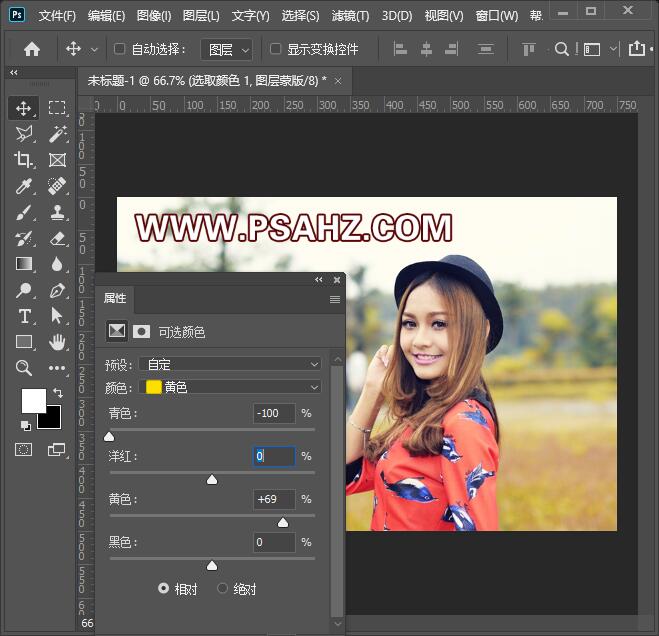The width and height of the screenshot is (659, 636).
Task: Open the 窗口(W) menu
Action: pos(497,16)
